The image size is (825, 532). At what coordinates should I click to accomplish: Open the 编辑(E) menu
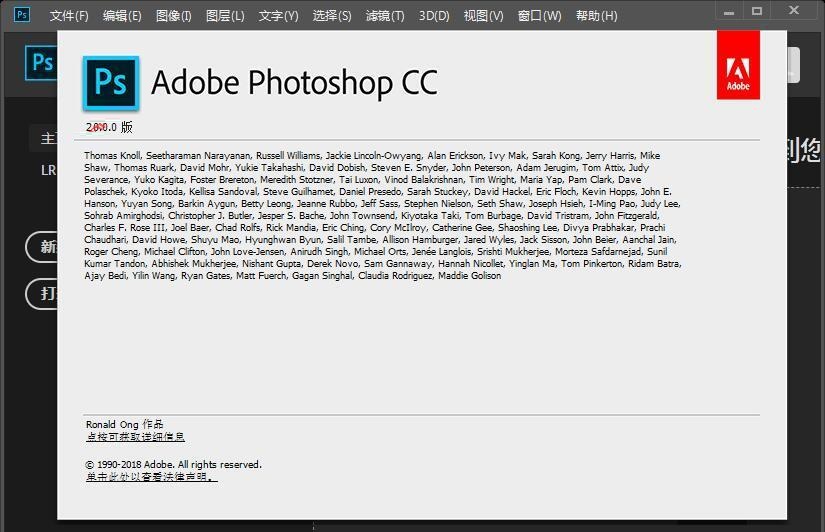tap(122, 16)
